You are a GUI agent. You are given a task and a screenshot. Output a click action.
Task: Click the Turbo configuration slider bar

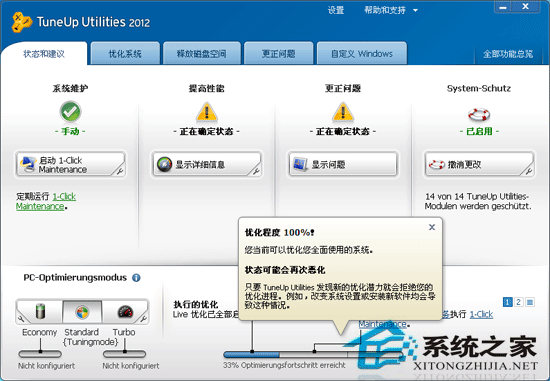click(124, 354)
